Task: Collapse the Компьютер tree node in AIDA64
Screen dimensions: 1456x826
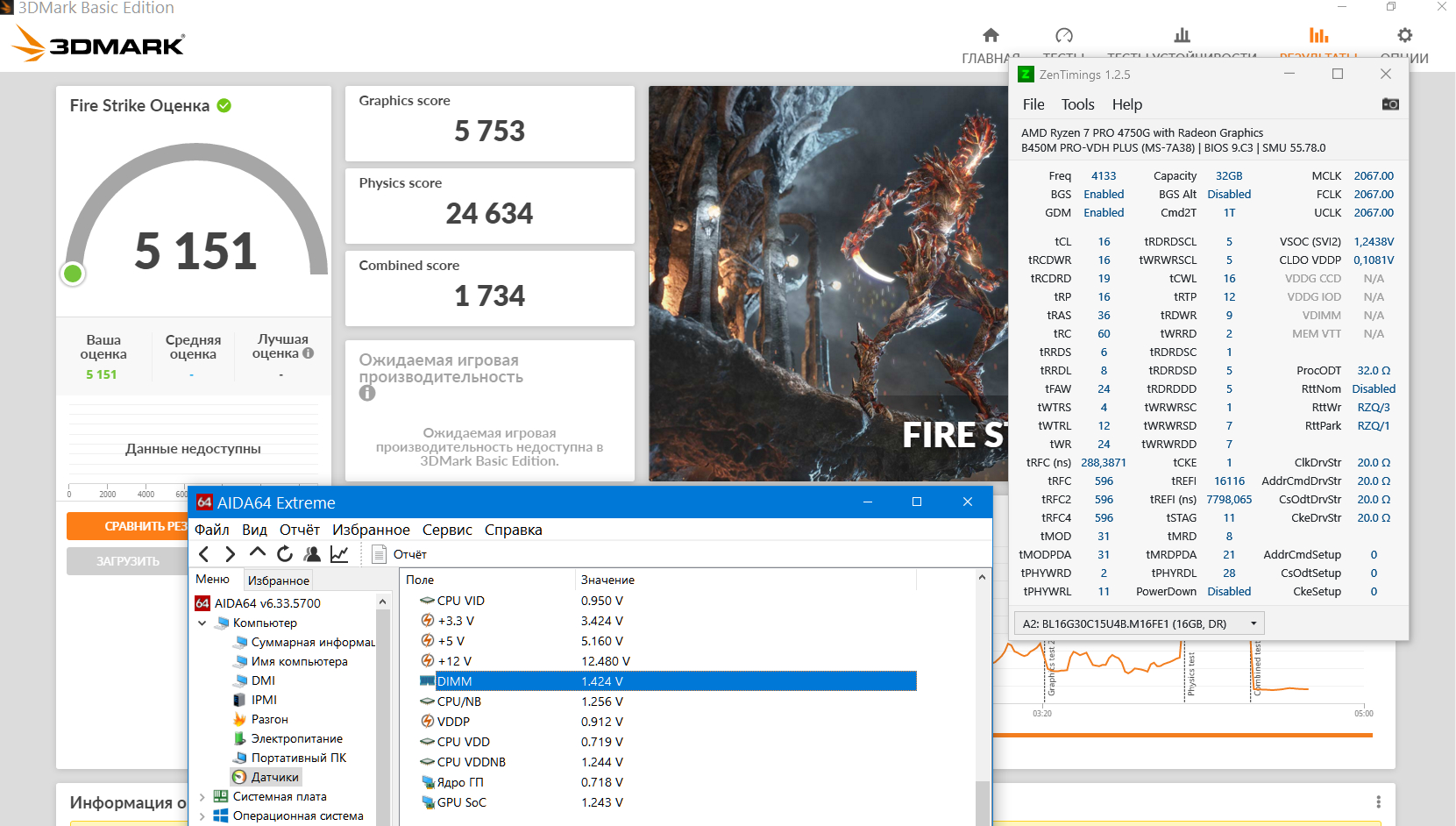Action: pos(202,623)
